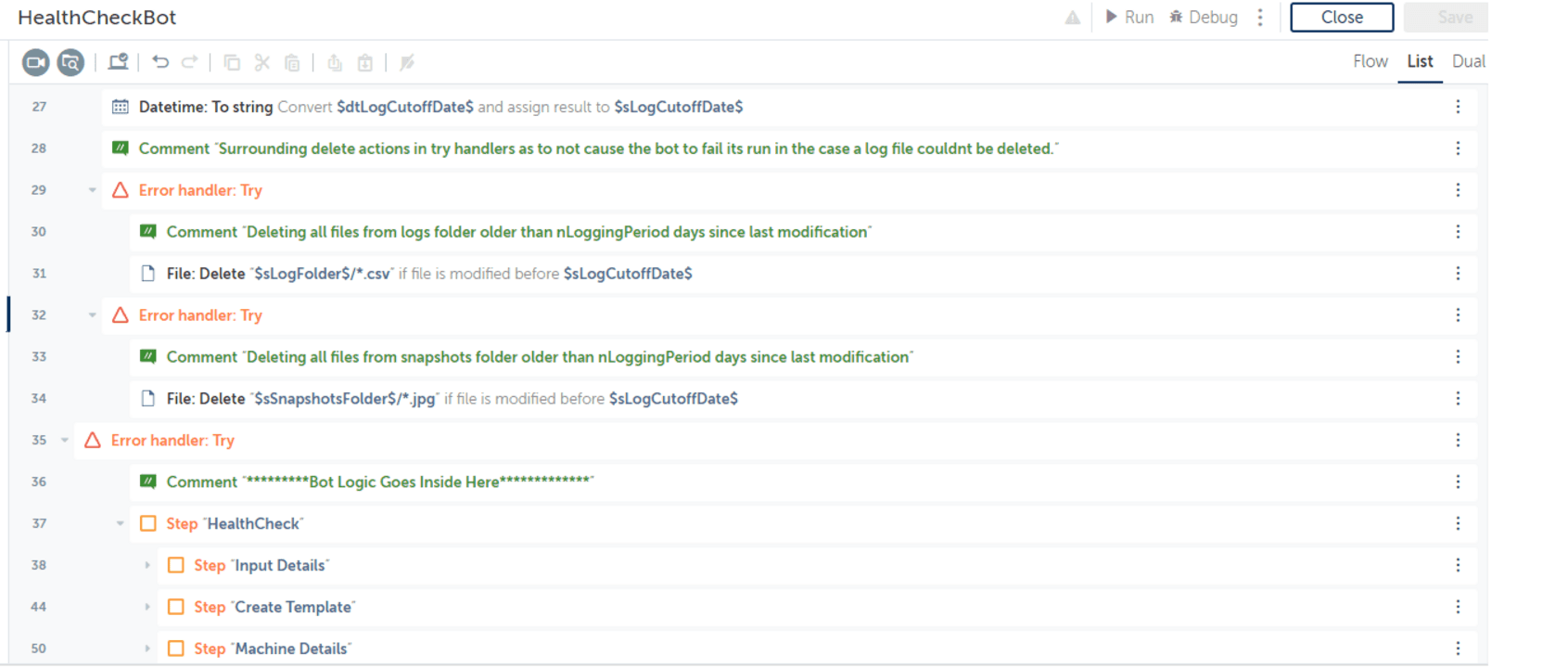This screenshot has height=668, width=1568.
Task: Expand the Machine Details step
Action: (147, 649)
